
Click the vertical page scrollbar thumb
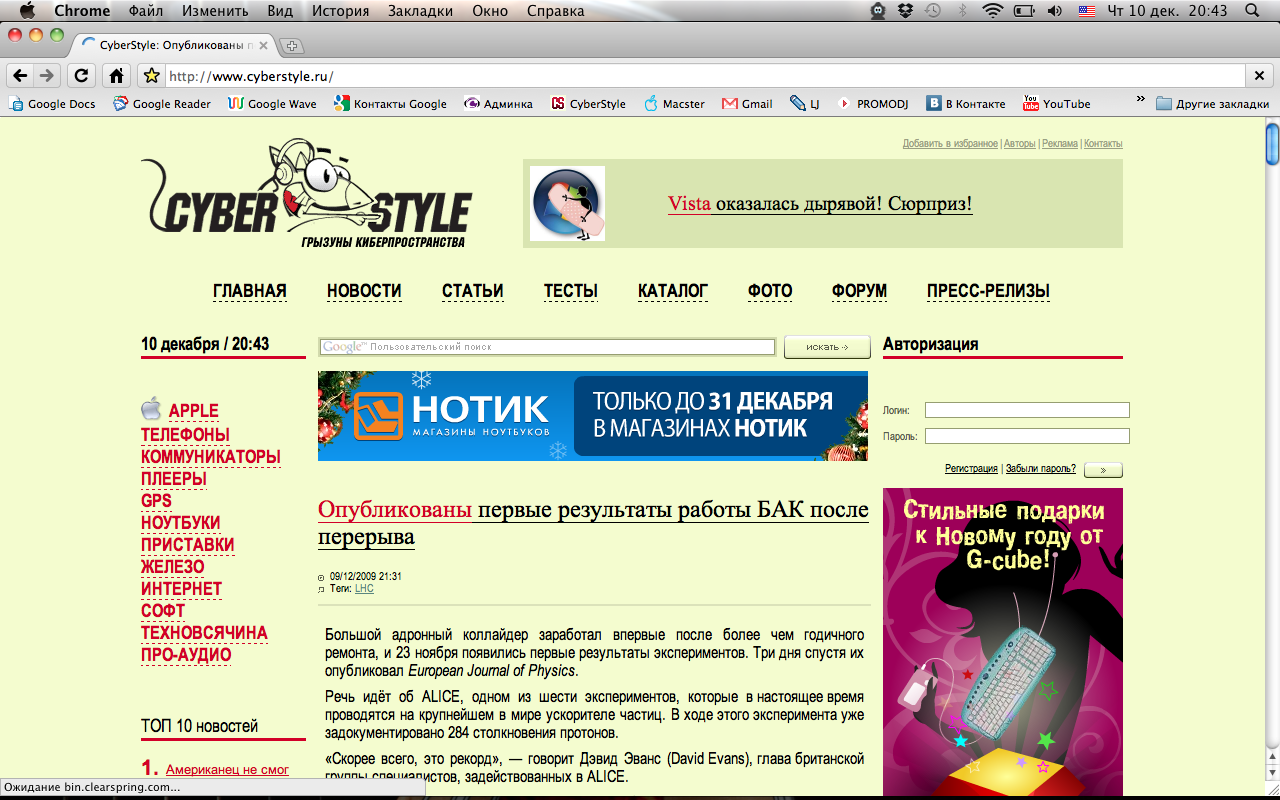tap(1272, 143)
